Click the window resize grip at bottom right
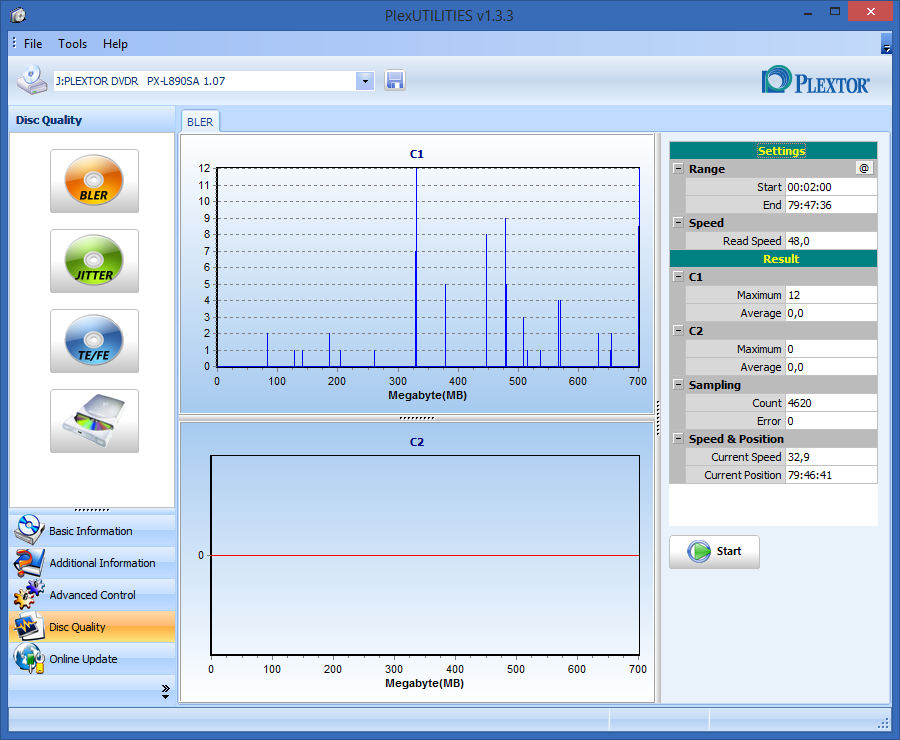Viewport: 900px width, 740px height. 883,724
